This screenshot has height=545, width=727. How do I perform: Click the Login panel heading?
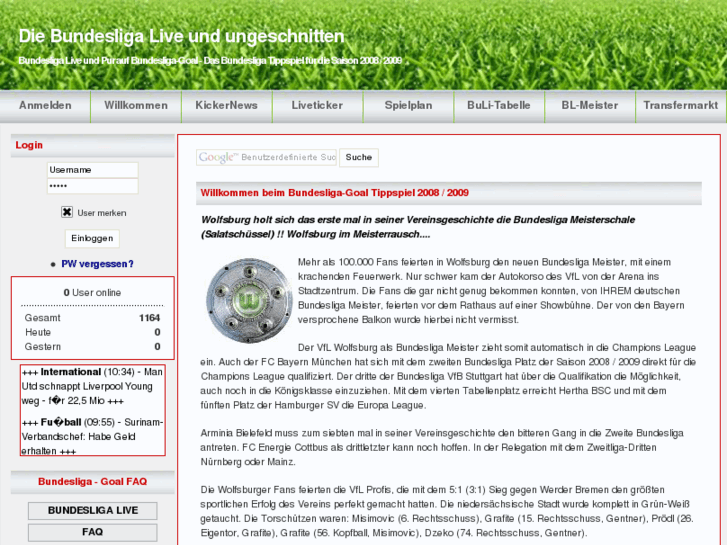tap(29, 145)
